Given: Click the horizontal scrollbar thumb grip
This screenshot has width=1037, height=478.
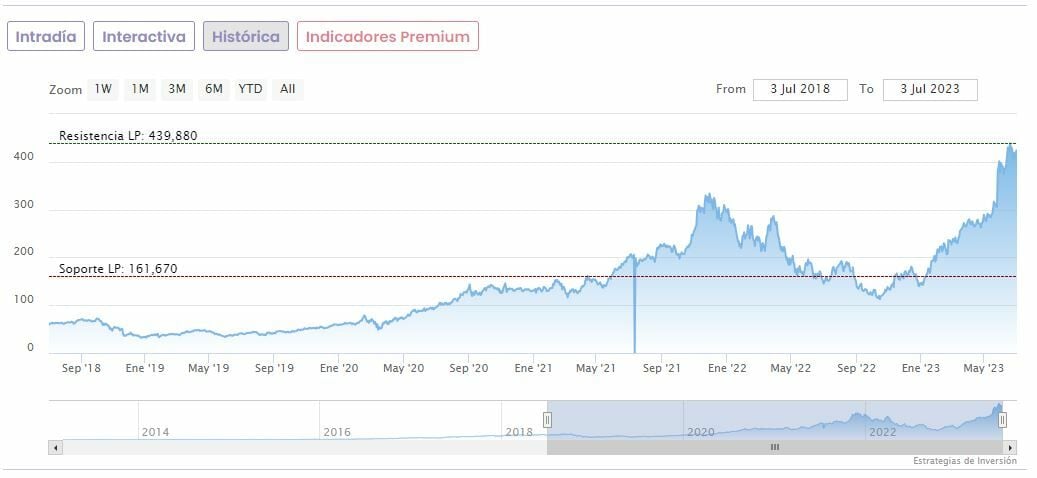Looking at the screenshot, I should coord(774,447).
